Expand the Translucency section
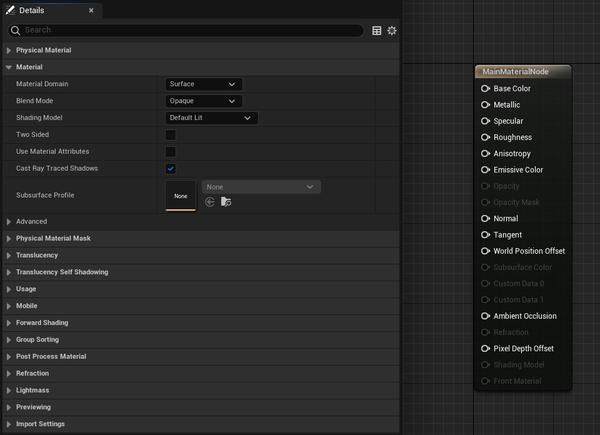The height and width of the screenshot is (435, 600). coord(8,256)
